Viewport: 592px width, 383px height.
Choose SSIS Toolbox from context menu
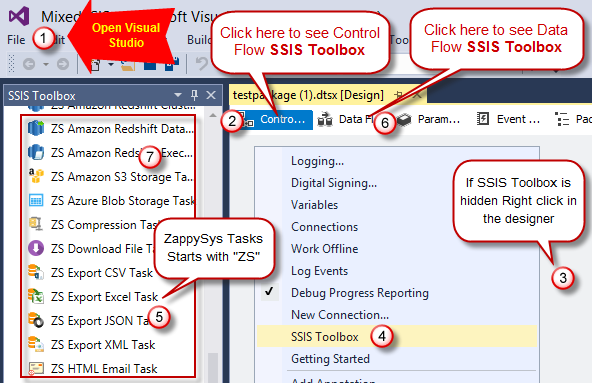pos(396,336)
